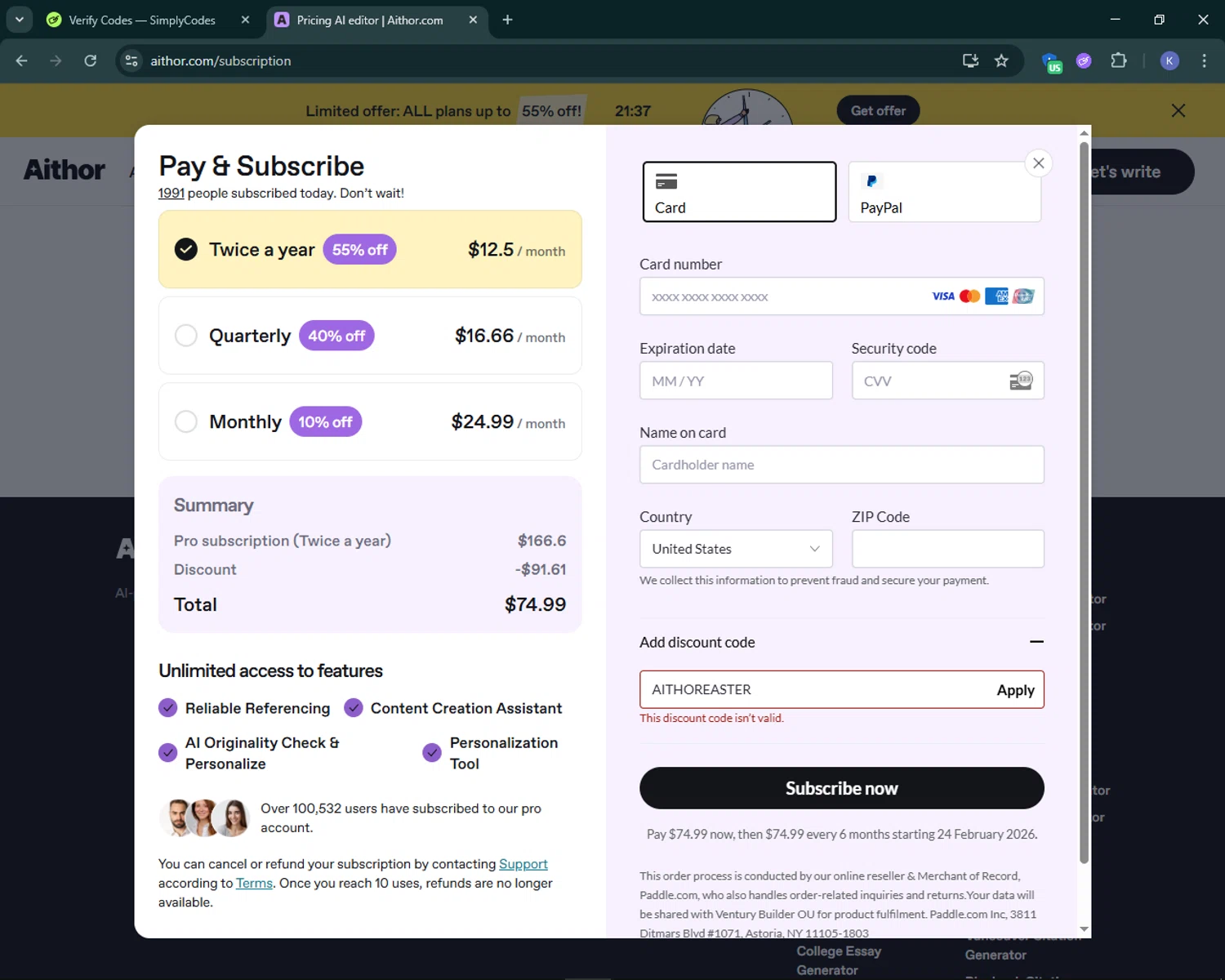Click the Aithor logo
The image size is (1225, 980).
click(65, 170)
